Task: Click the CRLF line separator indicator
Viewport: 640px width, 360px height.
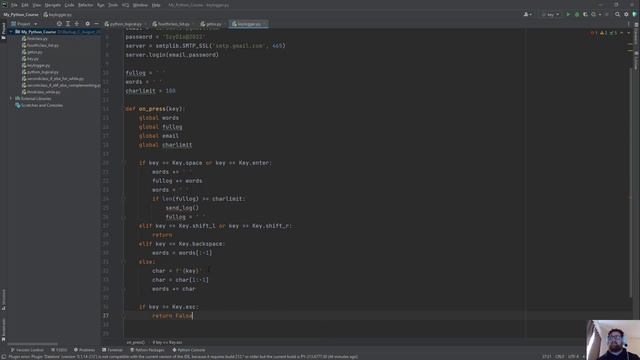Action: [560, 357]
